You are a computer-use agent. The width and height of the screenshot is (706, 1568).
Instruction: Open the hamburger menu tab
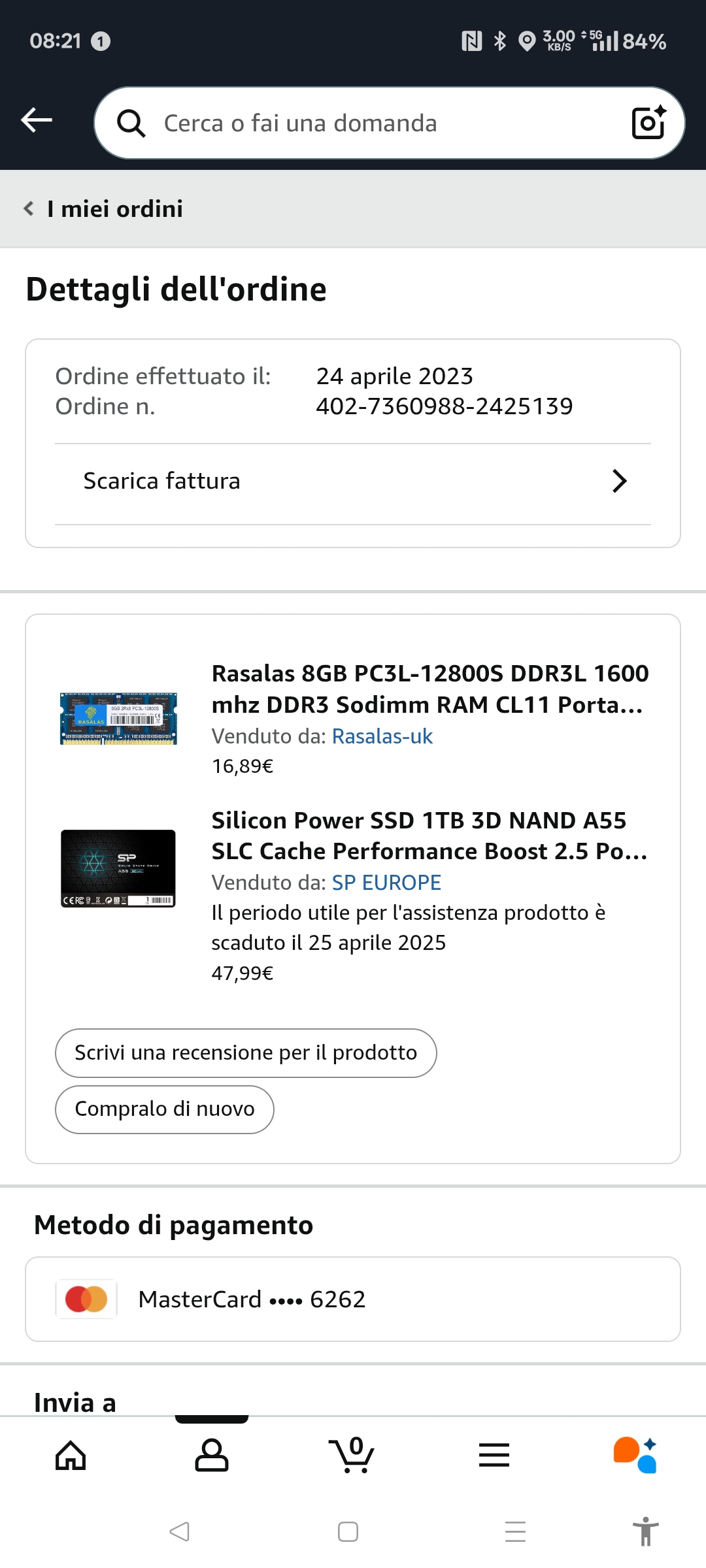pos(494,1456)
